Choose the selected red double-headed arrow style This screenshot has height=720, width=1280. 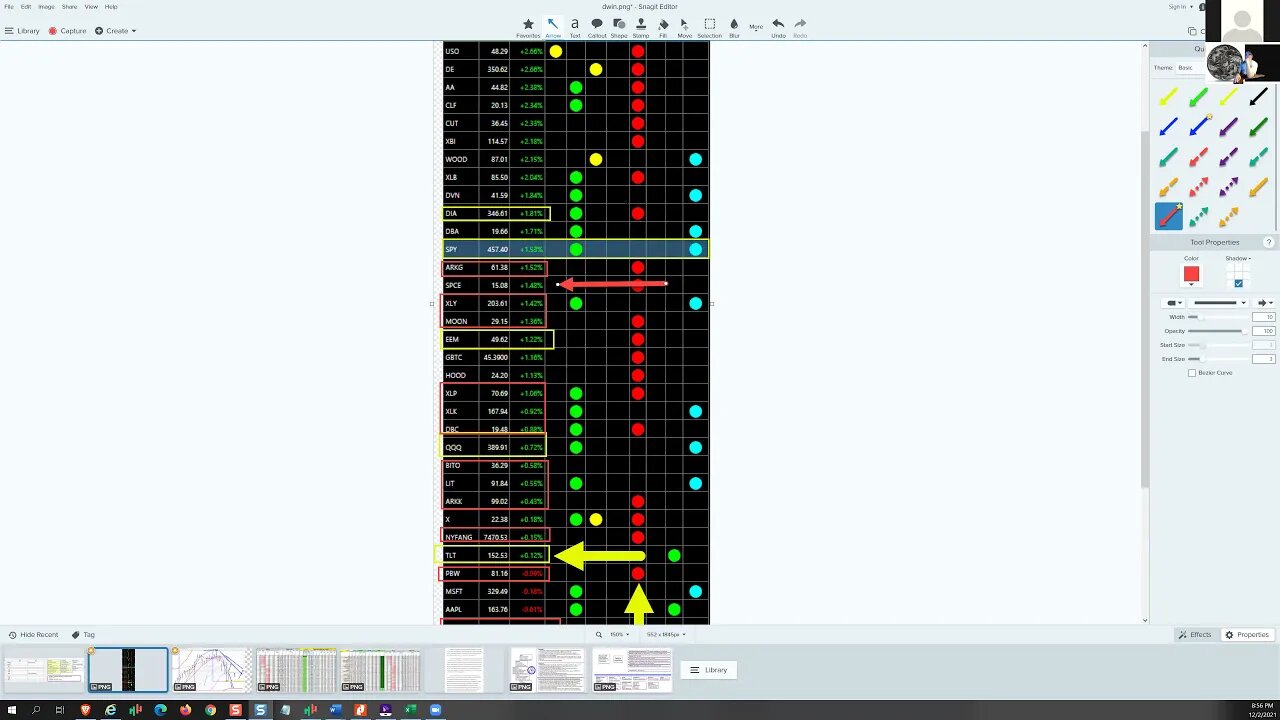click(1169, 216)
